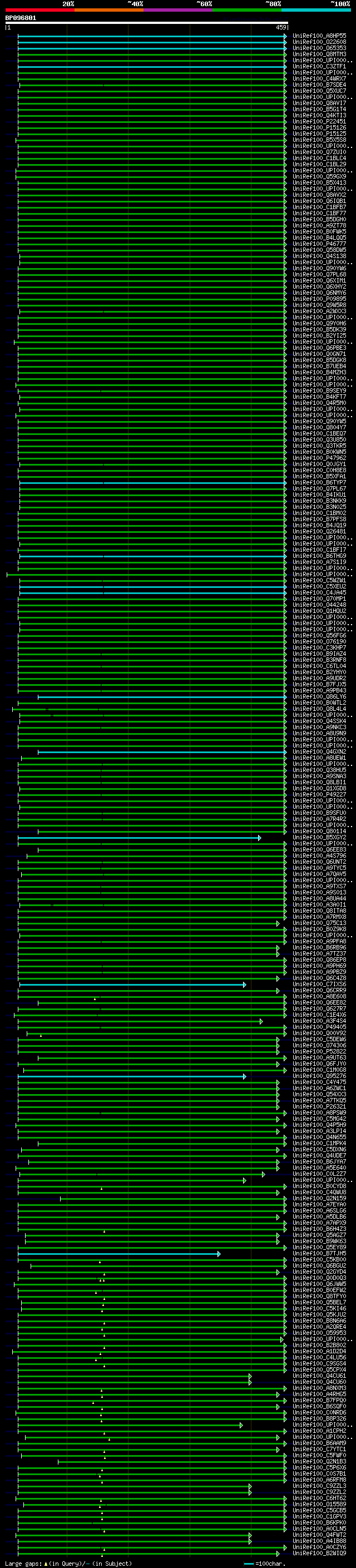Select the UniRef100_B9SFU0 label
The image size is (356, 1568).
(319, 813)
